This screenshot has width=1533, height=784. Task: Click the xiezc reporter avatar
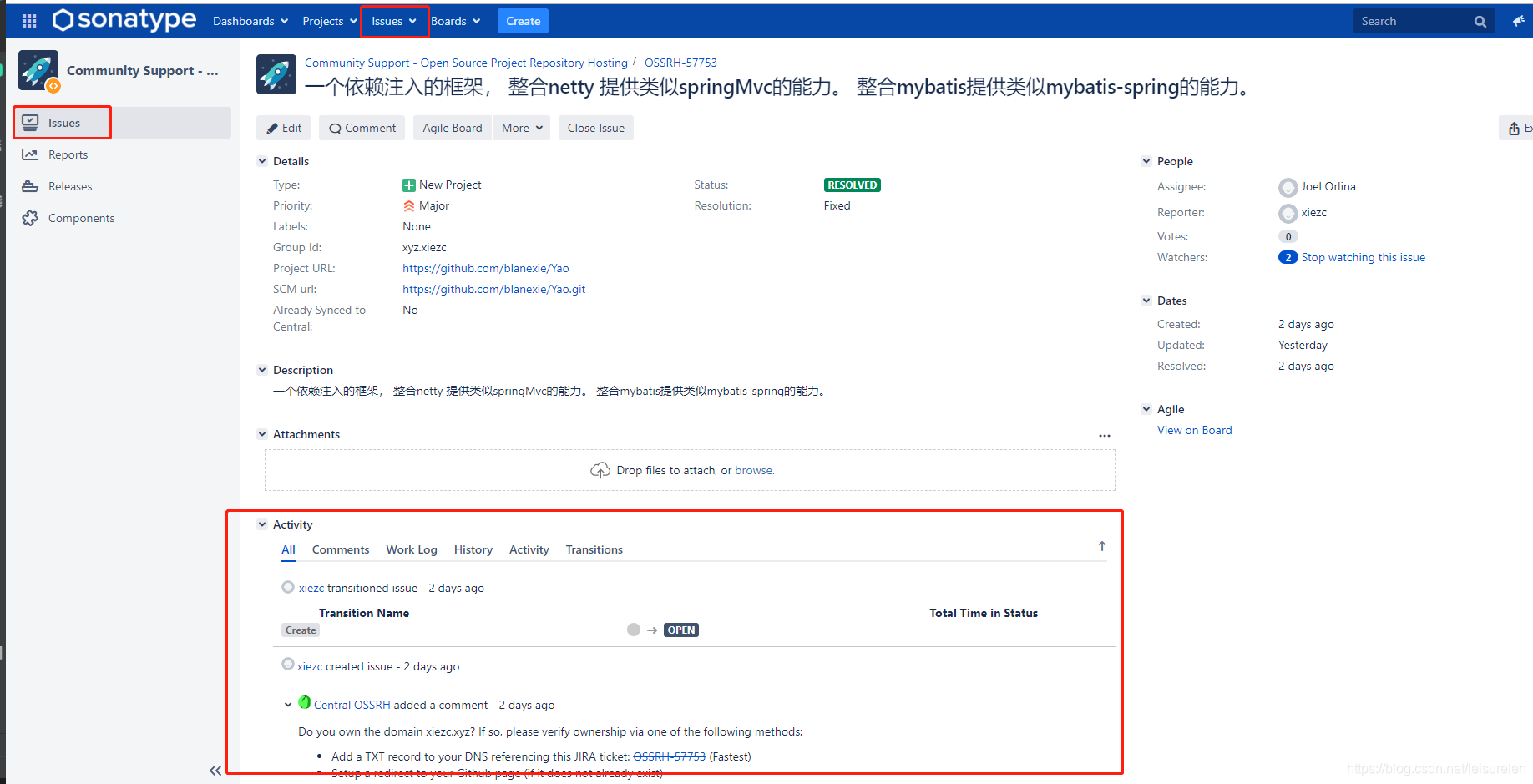1288,214
